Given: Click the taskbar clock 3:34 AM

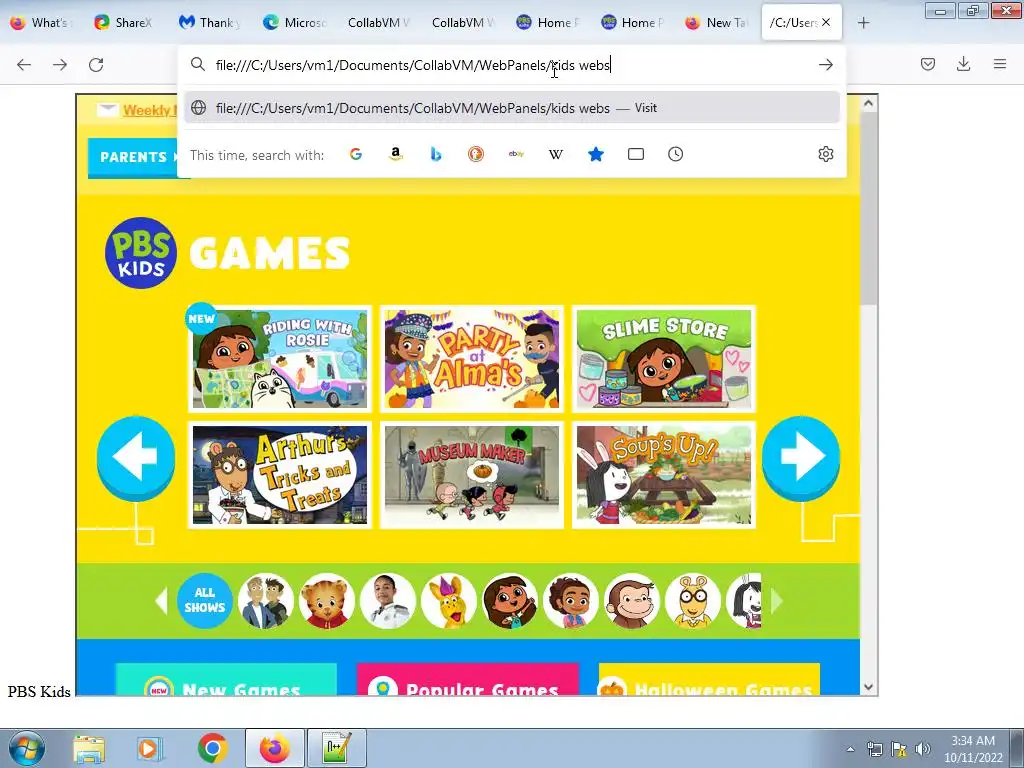Looking at the screenshot, I should click(973, 748).
